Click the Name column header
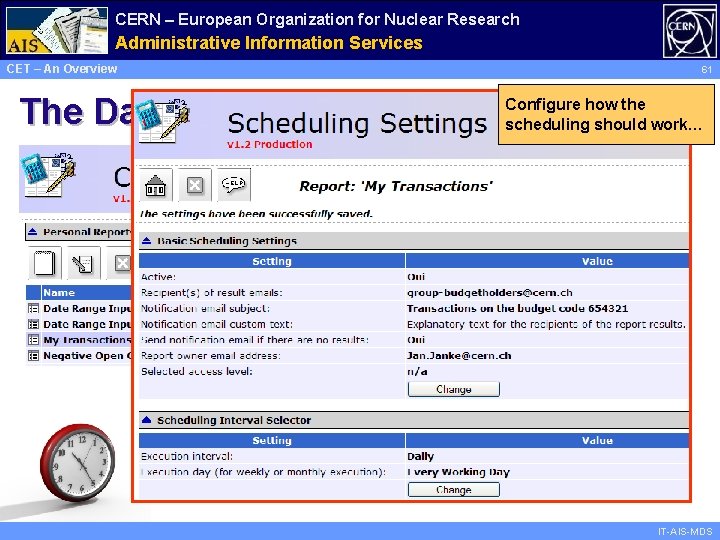The width and height of the screenshot is (720, 540). (59, 292)
